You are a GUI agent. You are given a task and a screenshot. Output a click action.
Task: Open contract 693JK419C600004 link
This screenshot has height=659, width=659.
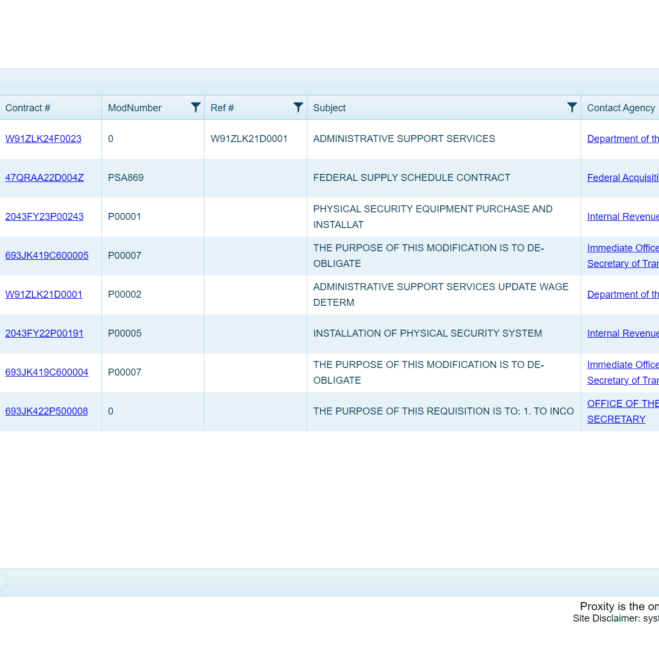[x=47, y=372]
